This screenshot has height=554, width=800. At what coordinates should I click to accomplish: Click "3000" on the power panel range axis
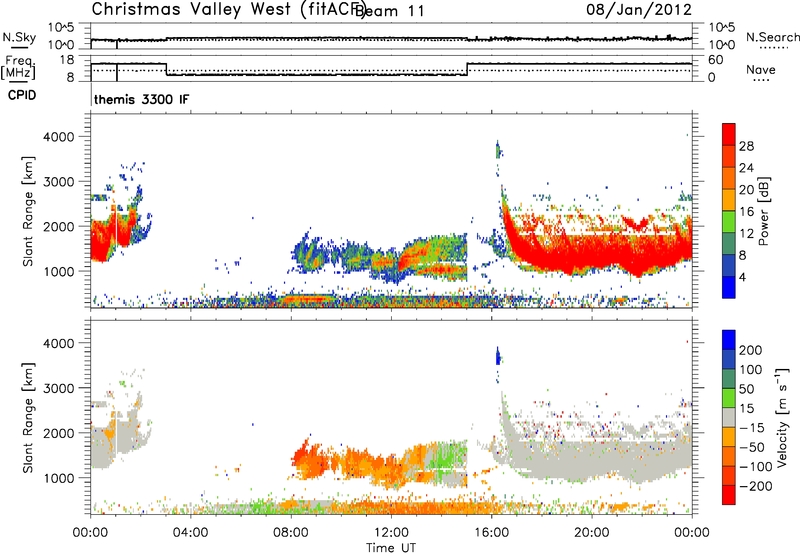click(x=58, y=182)
